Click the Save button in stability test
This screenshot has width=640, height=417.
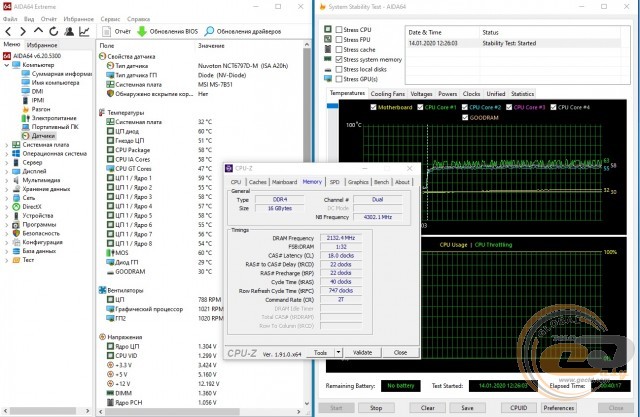click(x=467, y=408)
